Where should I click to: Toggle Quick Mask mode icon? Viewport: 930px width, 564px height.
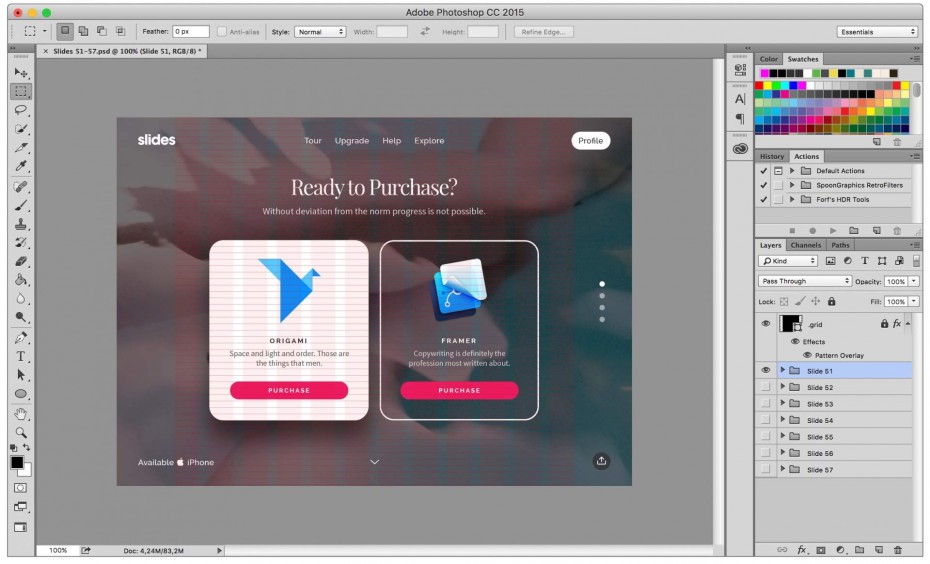20,488
